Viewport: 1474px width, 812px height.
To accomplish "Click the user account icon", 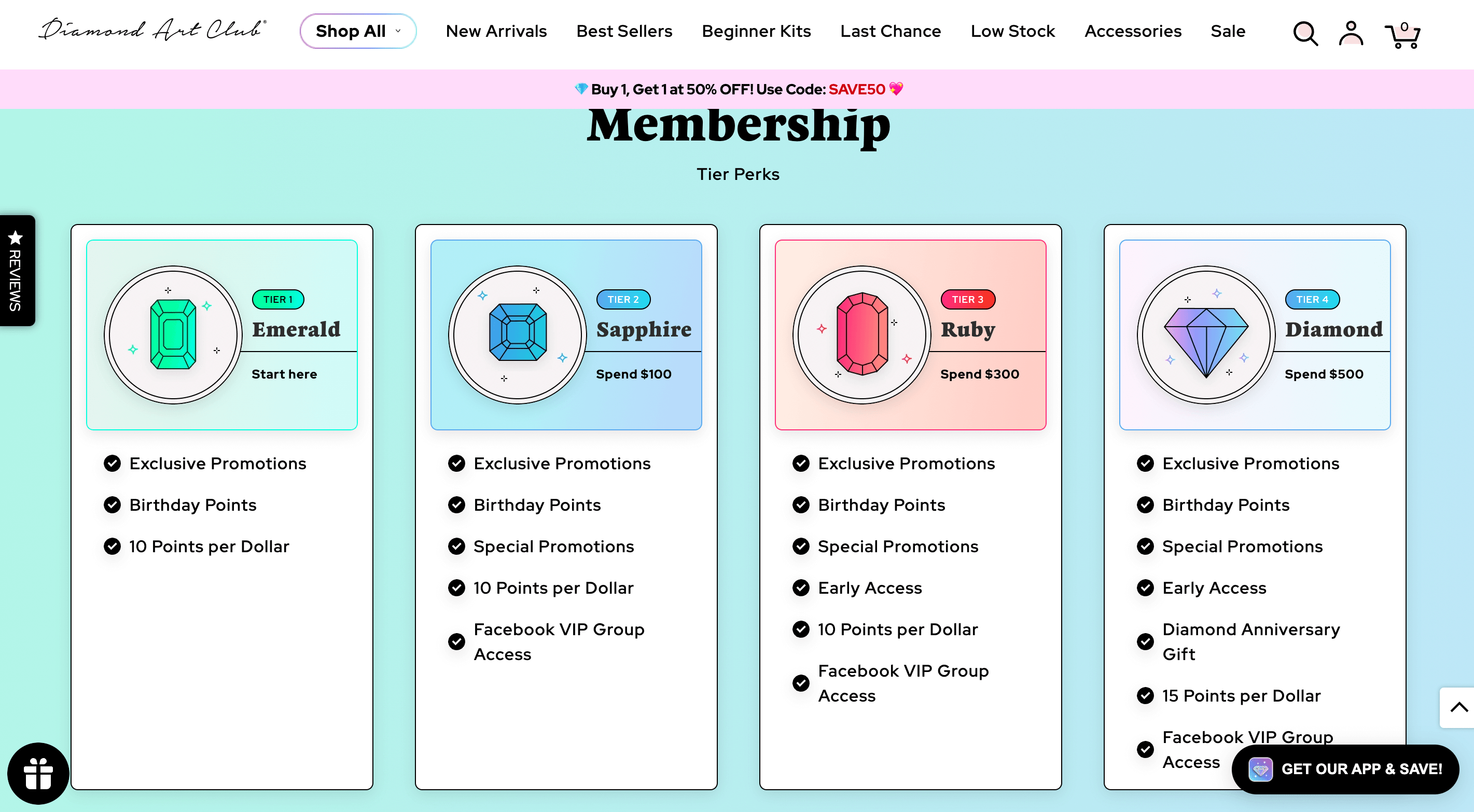I will tap(1352, 32).
